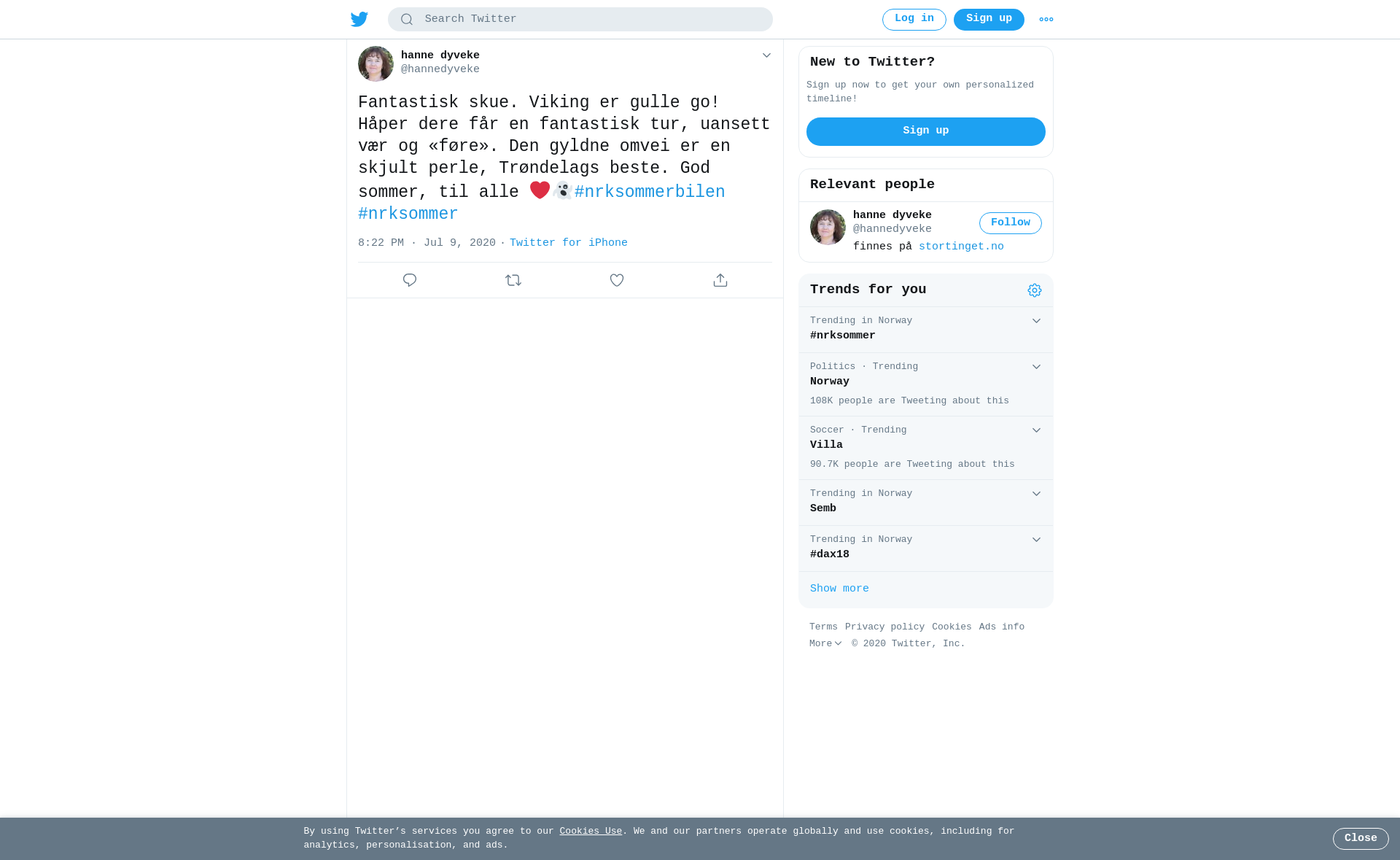Open the Trends settings gear icon
Screen dimensions: 1400x860
[1035, 290]
